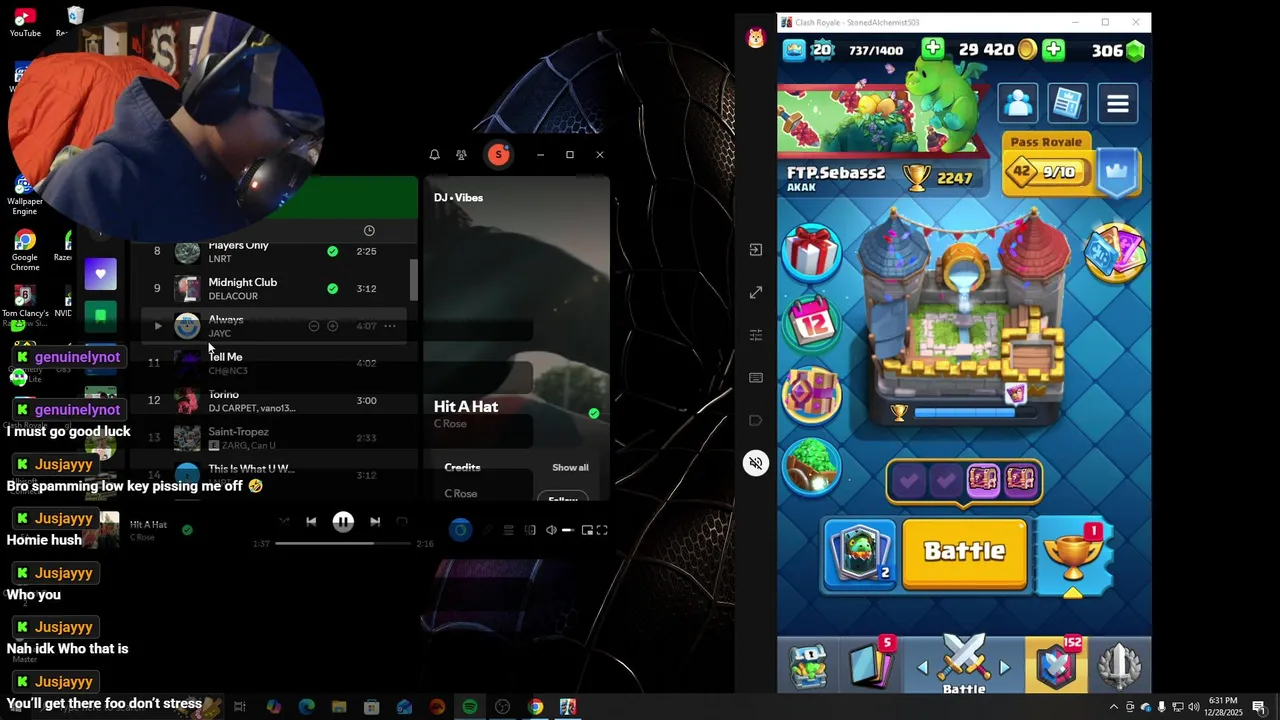Viewport: 1280px width, 720px height.
Task: Mute Spotify with the speaker icon
Action: click(x=550, y=530)
